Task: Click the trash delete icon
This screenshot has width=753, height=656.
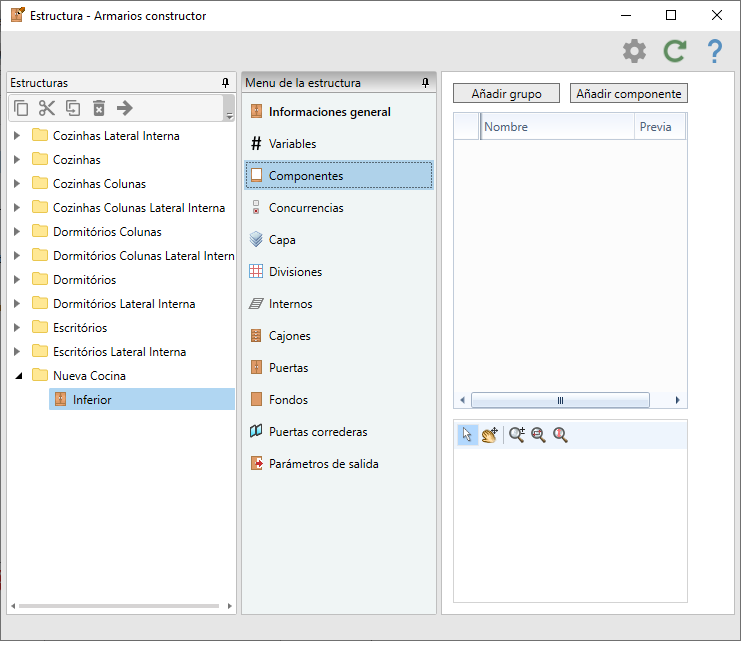Action: click(x=99, y=108)
